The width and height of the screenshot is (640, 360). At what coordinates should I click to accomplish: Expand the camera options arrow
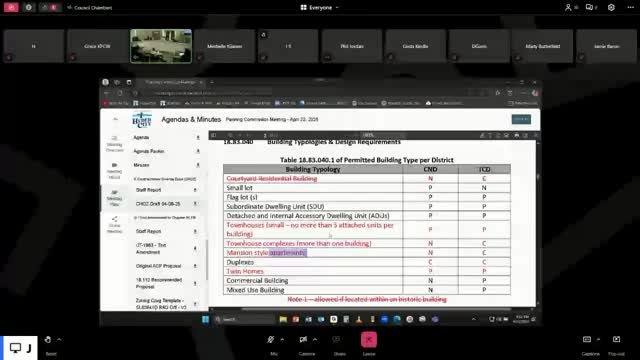[x=315, y=340]
